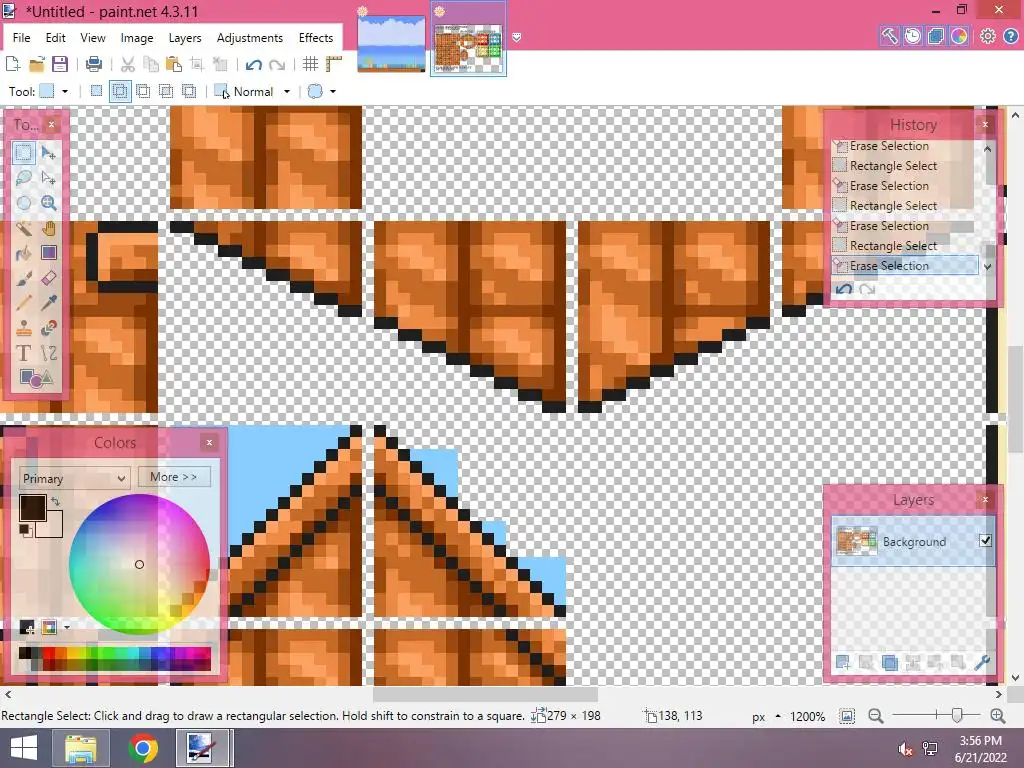Screen dimensions: 1024x768
Task: Select the Magic Wand tool
Action: coord(24,228)
